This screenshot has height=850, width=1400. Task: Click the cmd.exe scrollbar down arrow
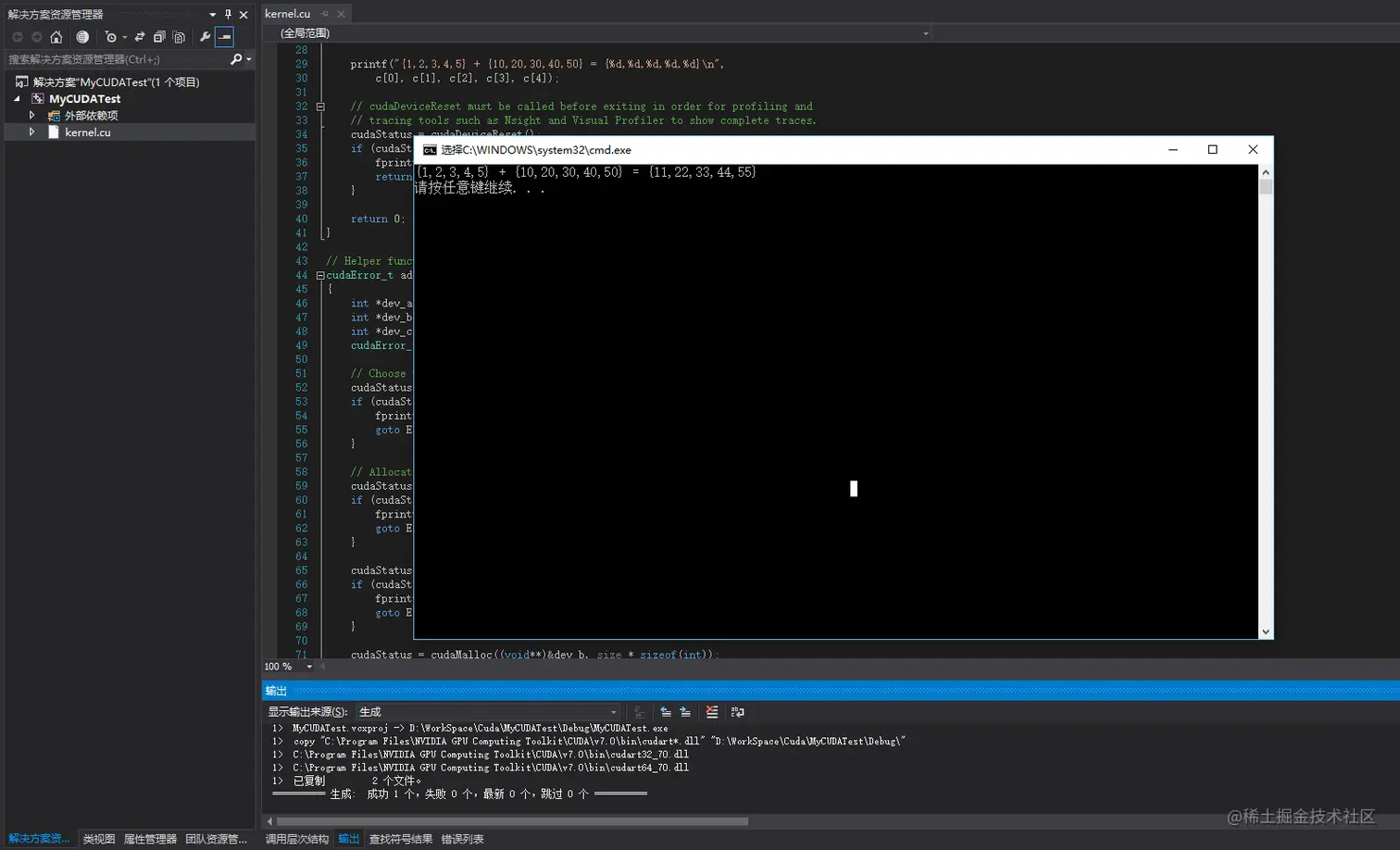[x=1266, y=631]
